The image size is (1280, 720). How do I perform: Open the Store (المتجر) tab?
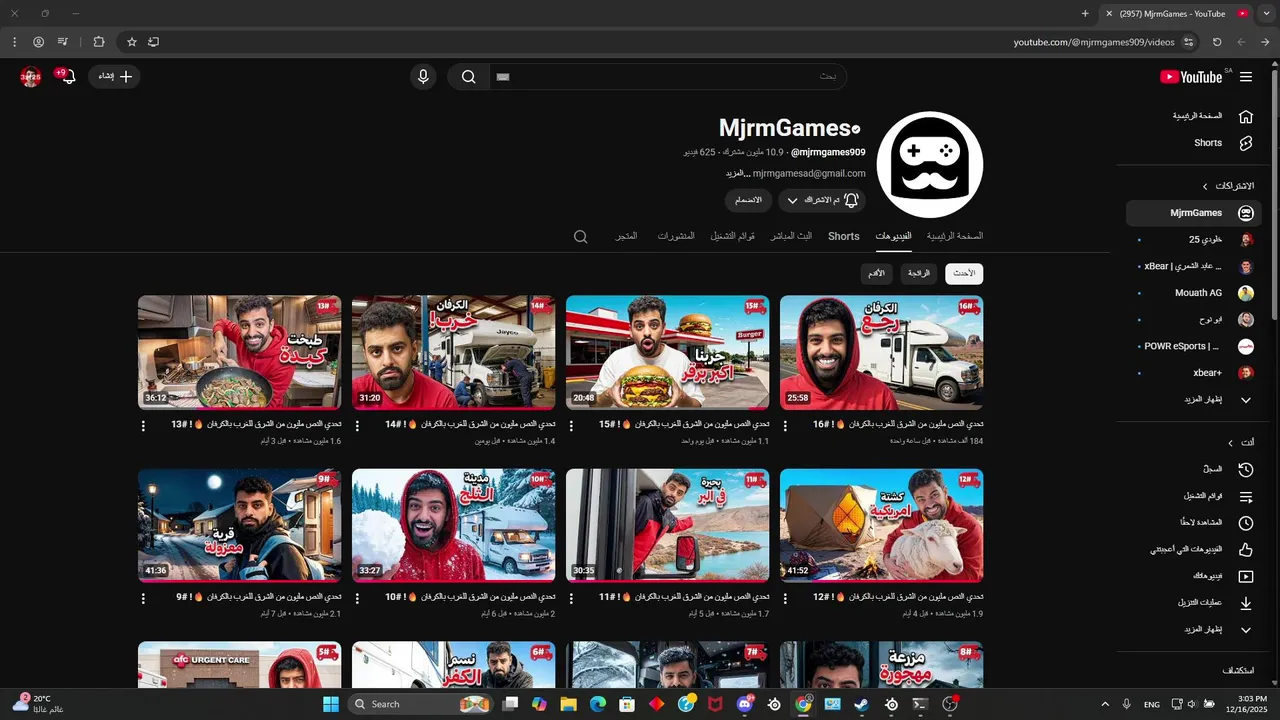627,236
